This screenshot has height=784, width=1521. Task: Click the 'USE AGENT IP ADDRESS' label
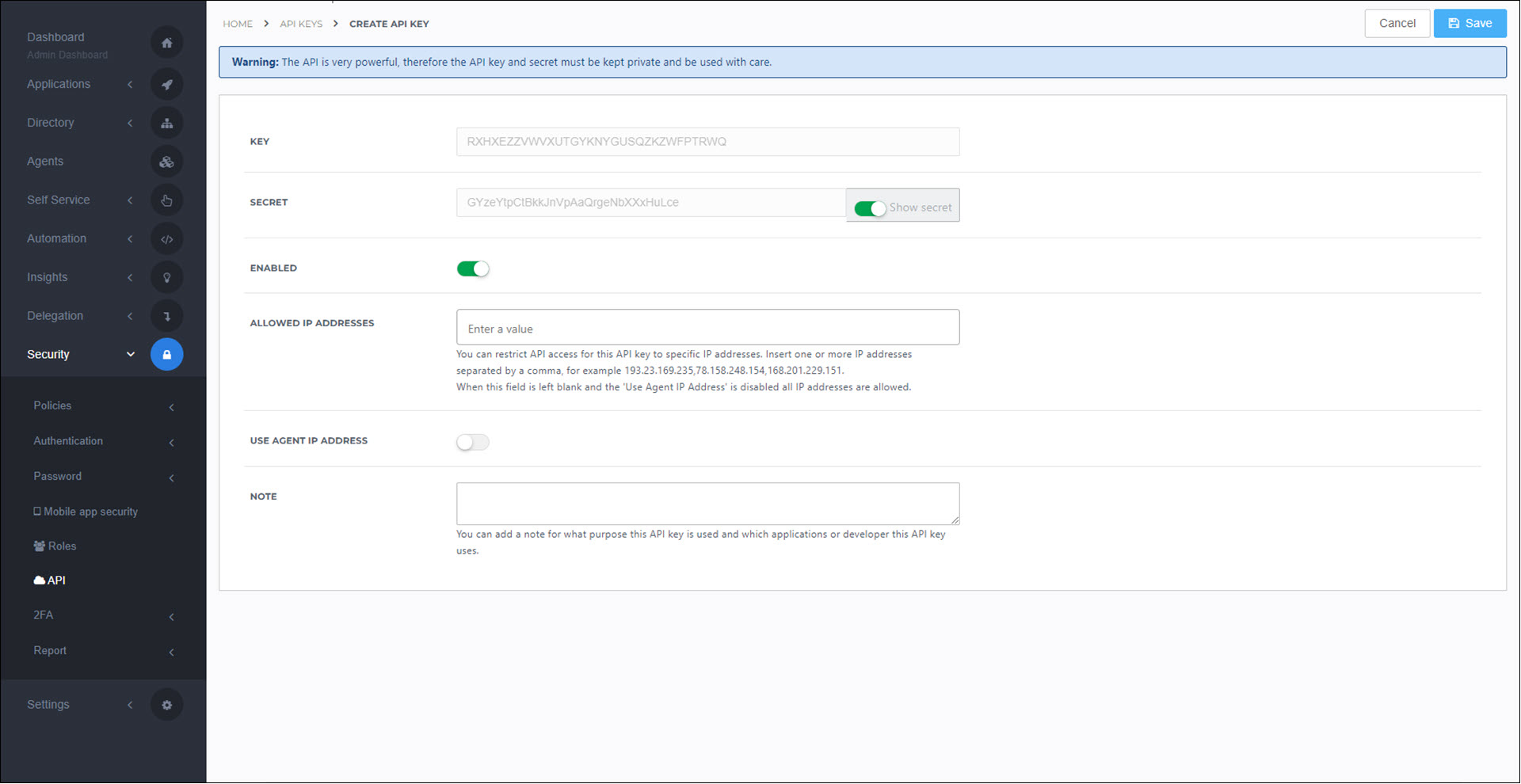(309, 441)
